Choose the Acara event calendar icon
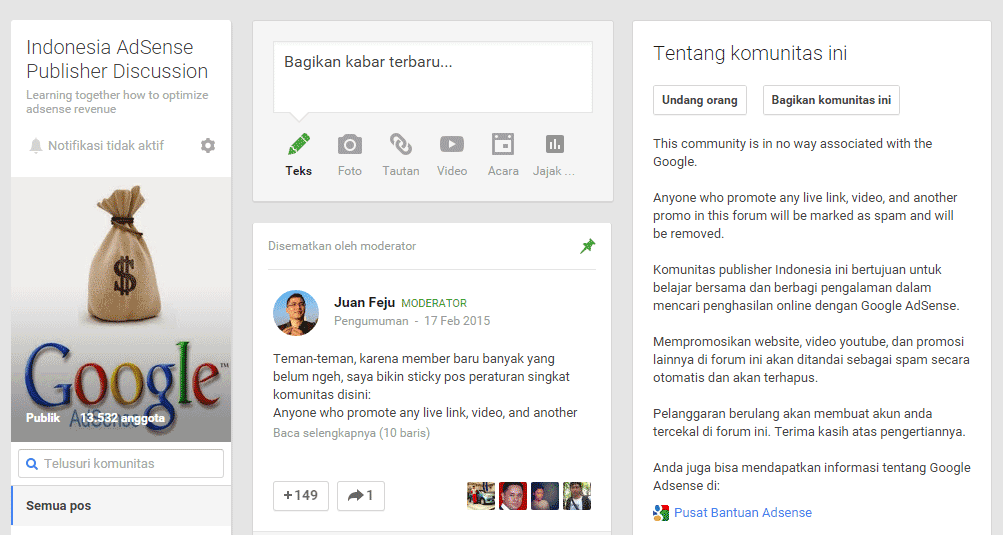This screenshot has width=1003, height=535. click(x=503, y=144)
